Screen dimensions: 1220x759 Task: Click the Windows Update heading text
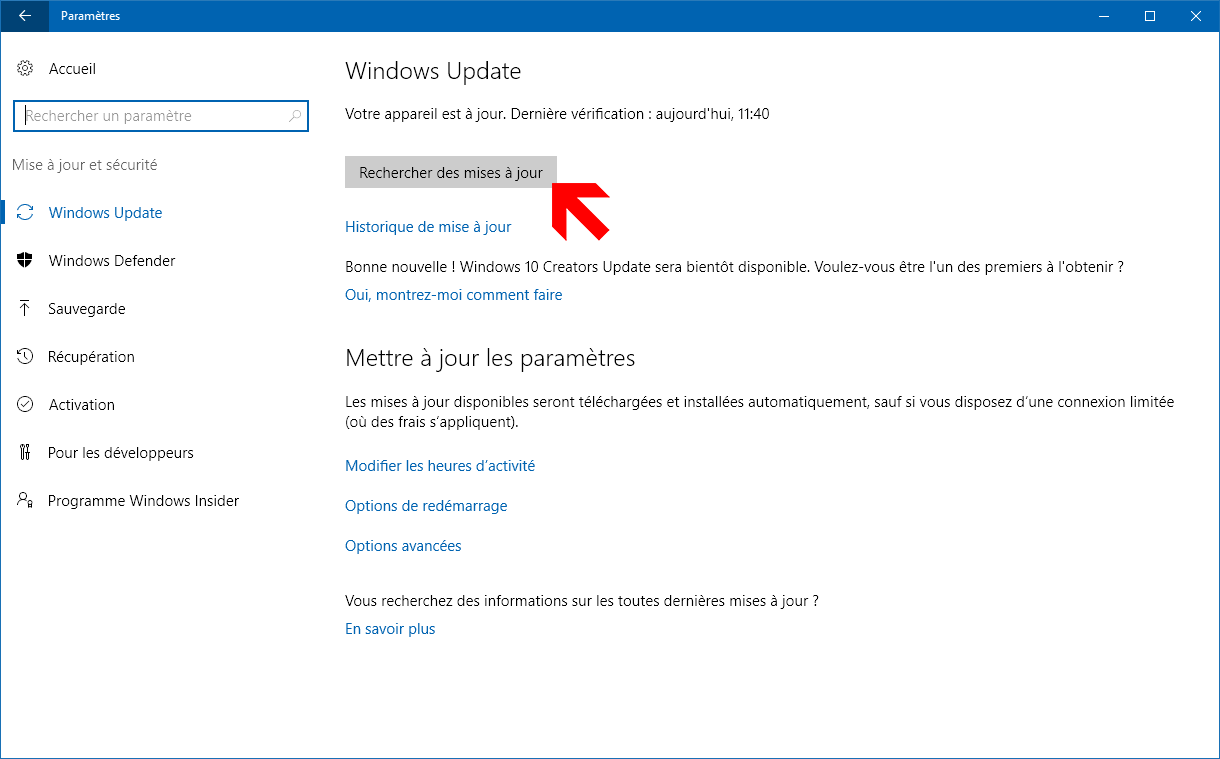[433, 71]
